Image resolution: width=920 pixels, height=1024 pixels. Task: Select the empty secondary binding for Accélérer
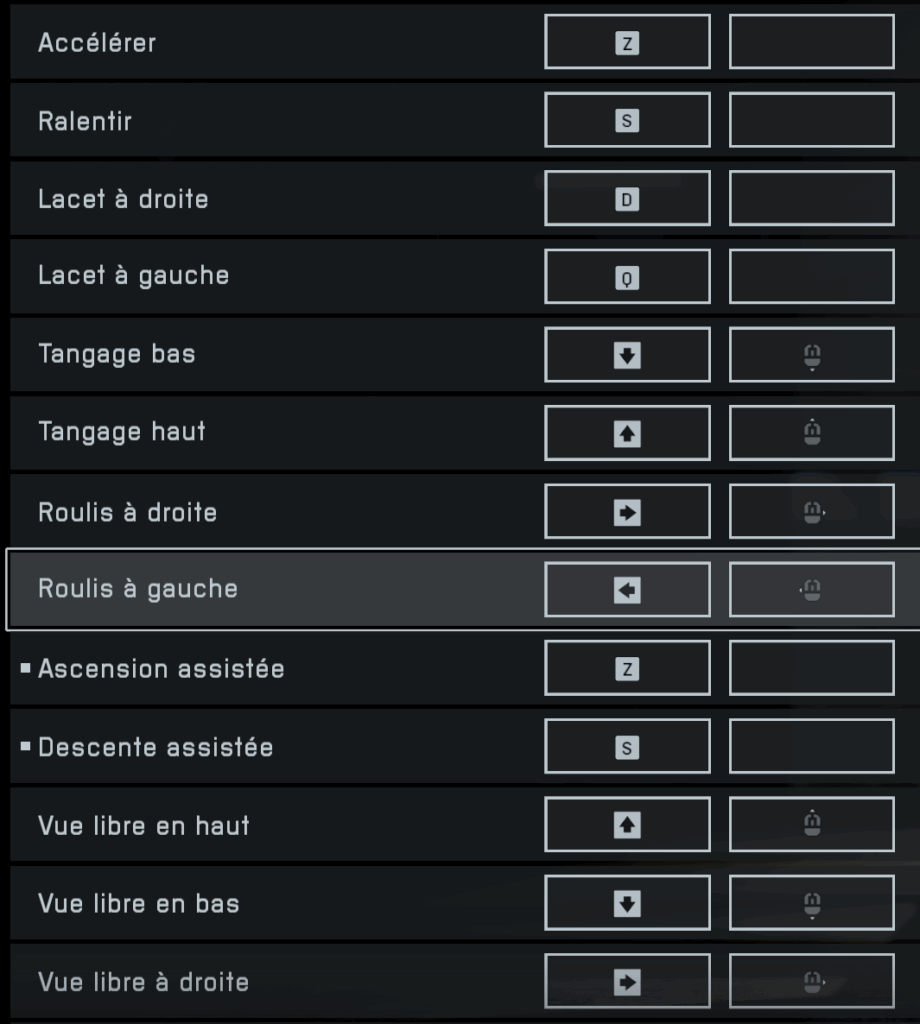[811, 43]
